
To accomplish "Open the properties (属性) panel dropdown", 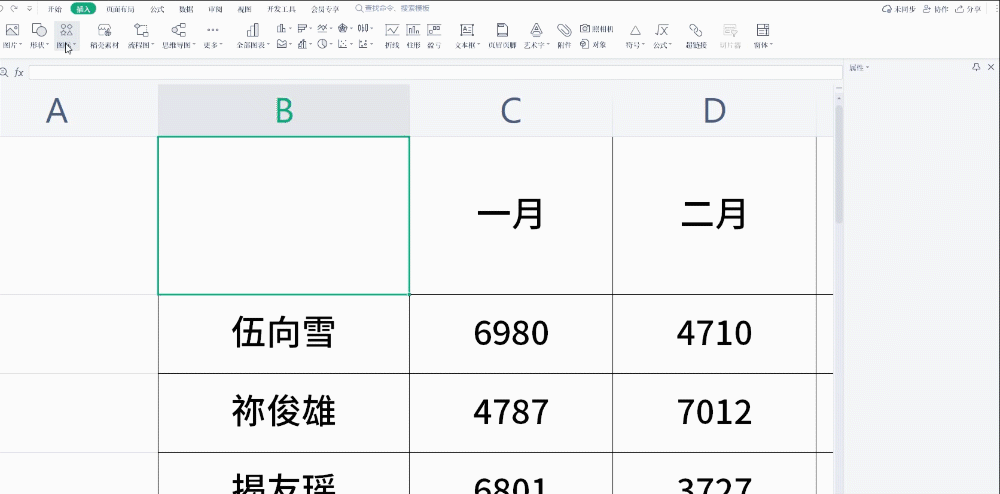I will (859, 67).
